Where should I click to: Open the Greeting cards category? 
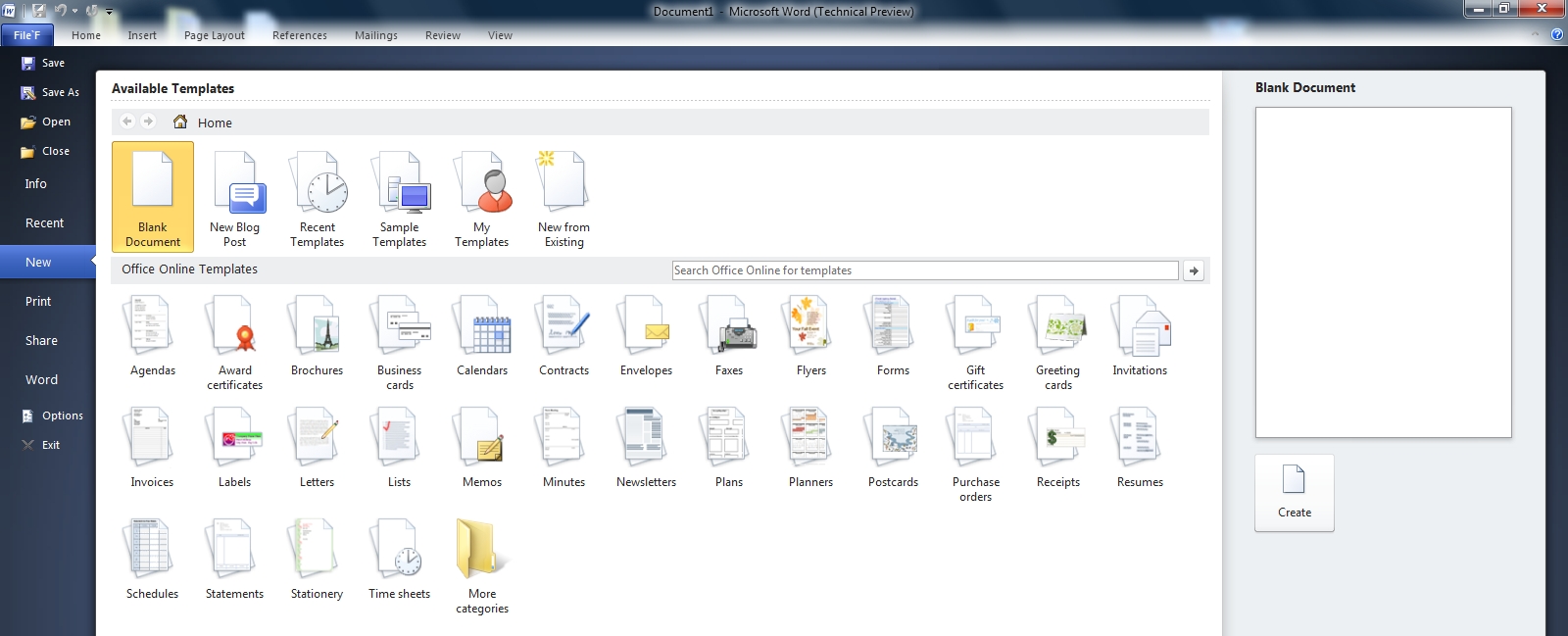pos(1058,343)
